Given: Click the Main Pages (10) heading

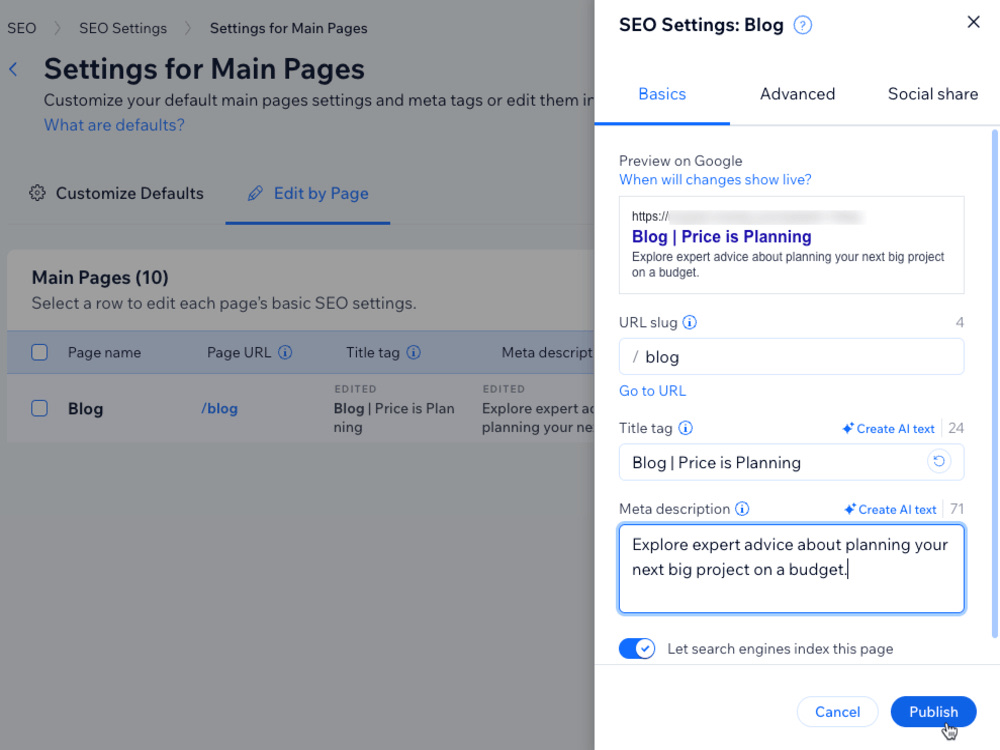Looking at the screenshot, I should [100, 277].
